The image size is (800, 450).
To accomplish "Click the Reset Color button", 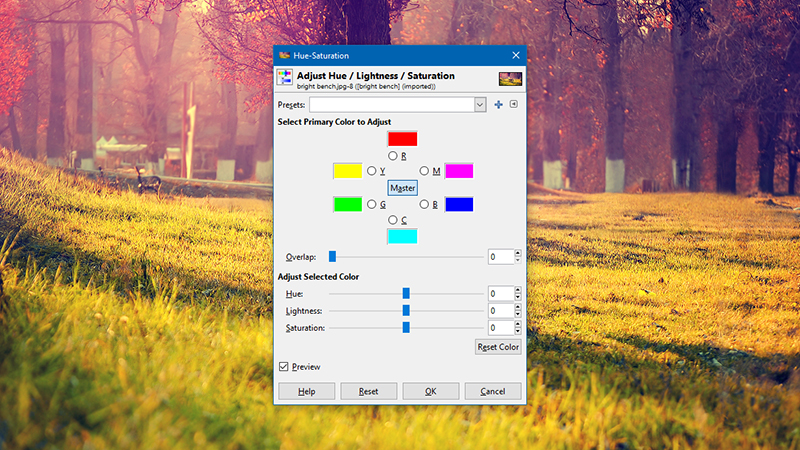I will [498, 347].
